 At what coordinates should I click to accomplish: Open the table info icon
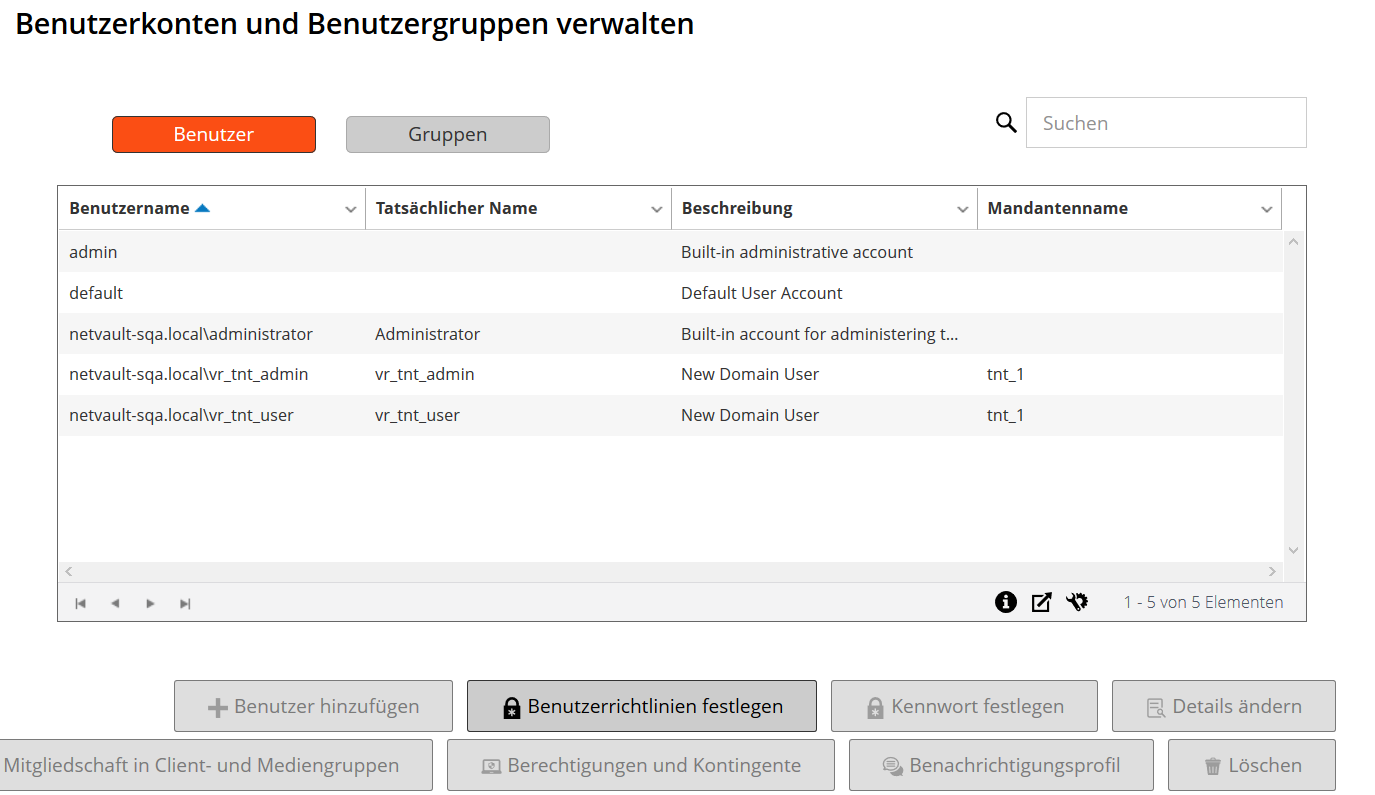pyautogui.click(x=1006, y=602)
